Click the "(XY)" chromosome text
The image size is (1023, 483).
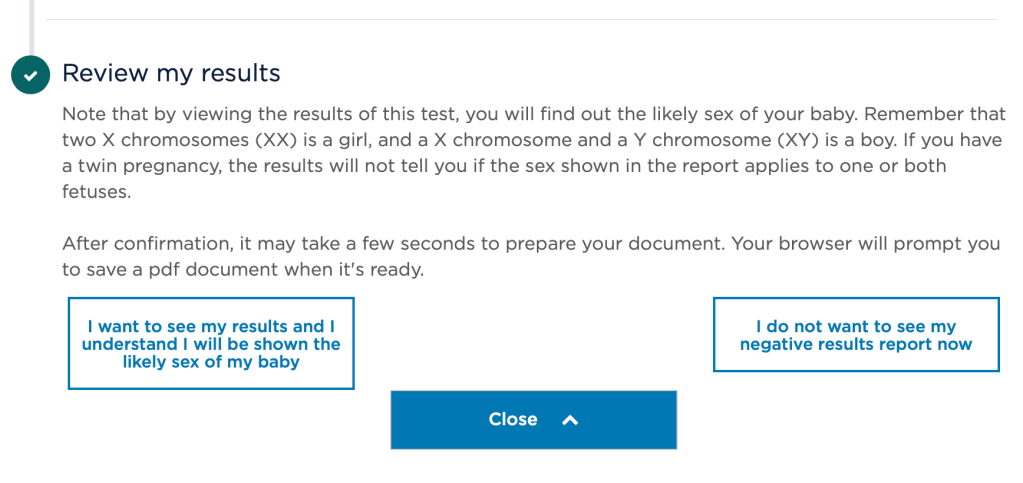(795, 140)
